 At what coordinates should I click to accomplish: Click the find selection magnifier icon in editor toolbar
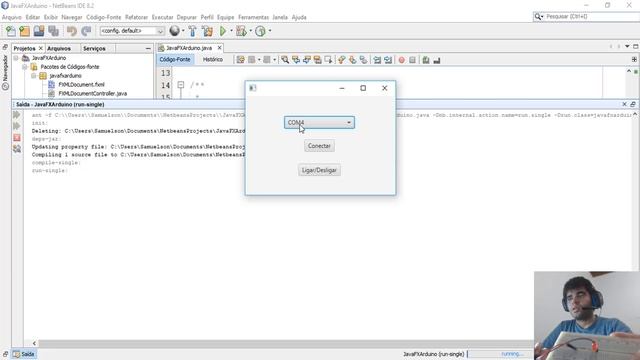285,60
